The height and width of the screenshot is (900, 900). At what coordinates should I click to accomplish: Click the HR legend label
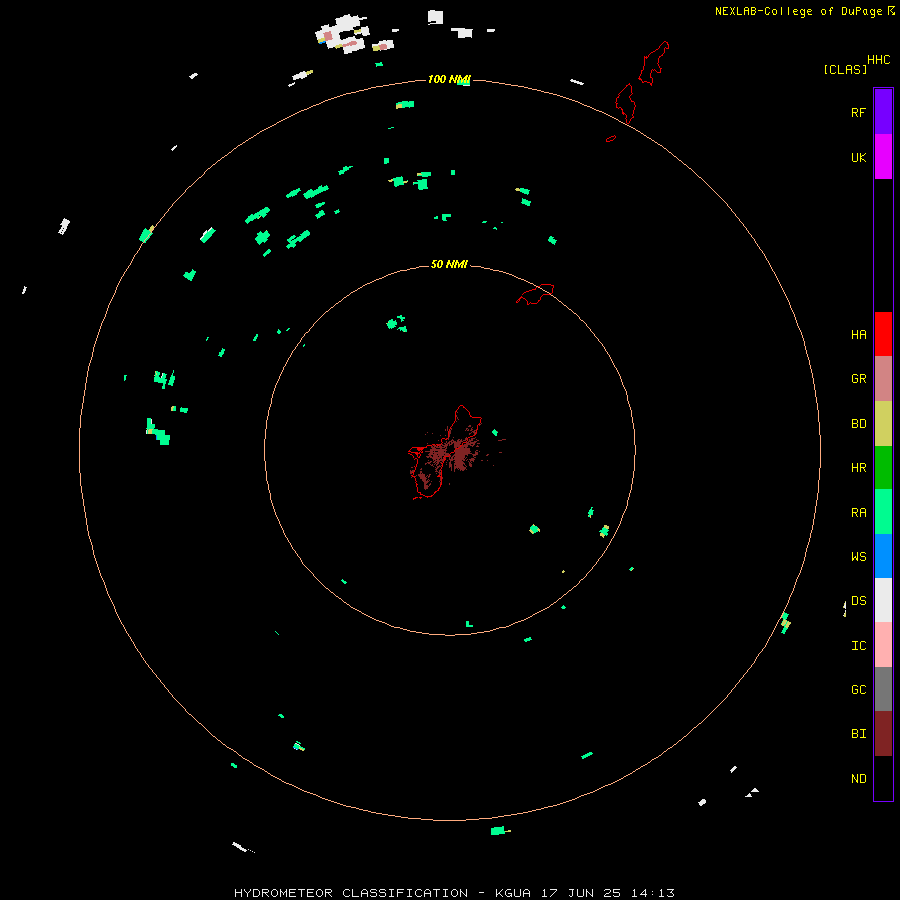coord(858,468)
